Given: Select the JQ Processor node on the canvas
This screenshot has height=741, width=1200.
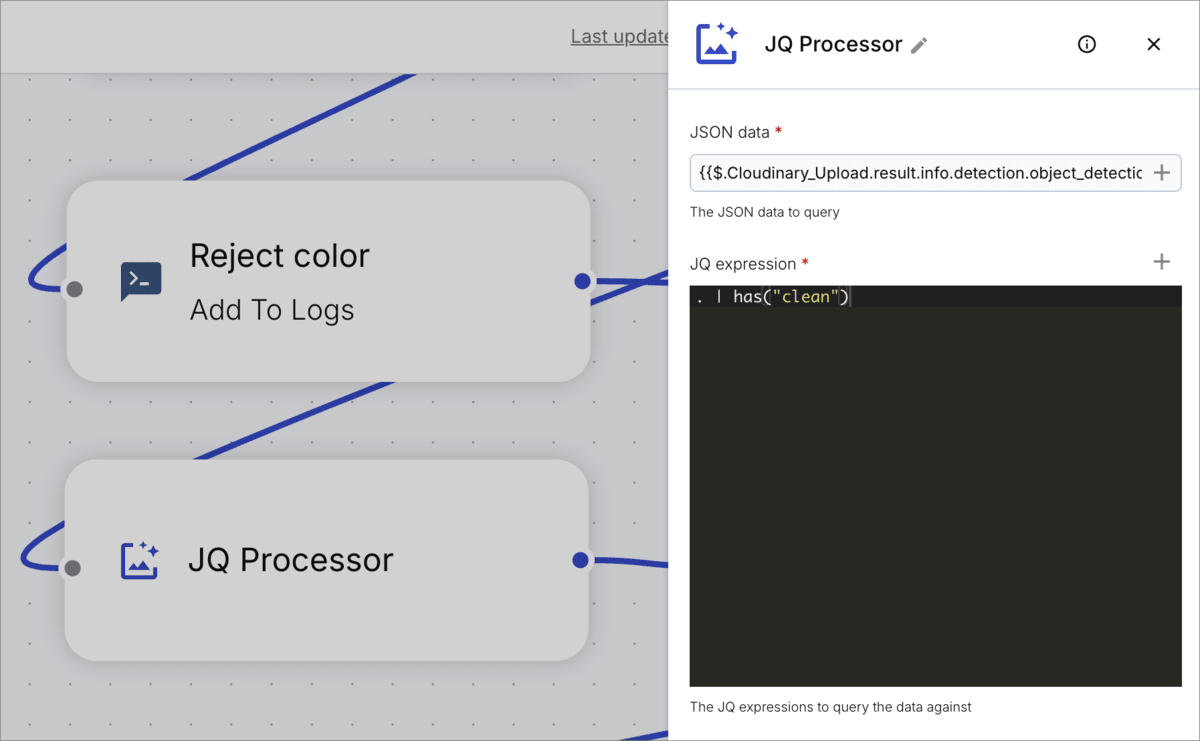Looking at the screenshot, I should coord(326,560).
